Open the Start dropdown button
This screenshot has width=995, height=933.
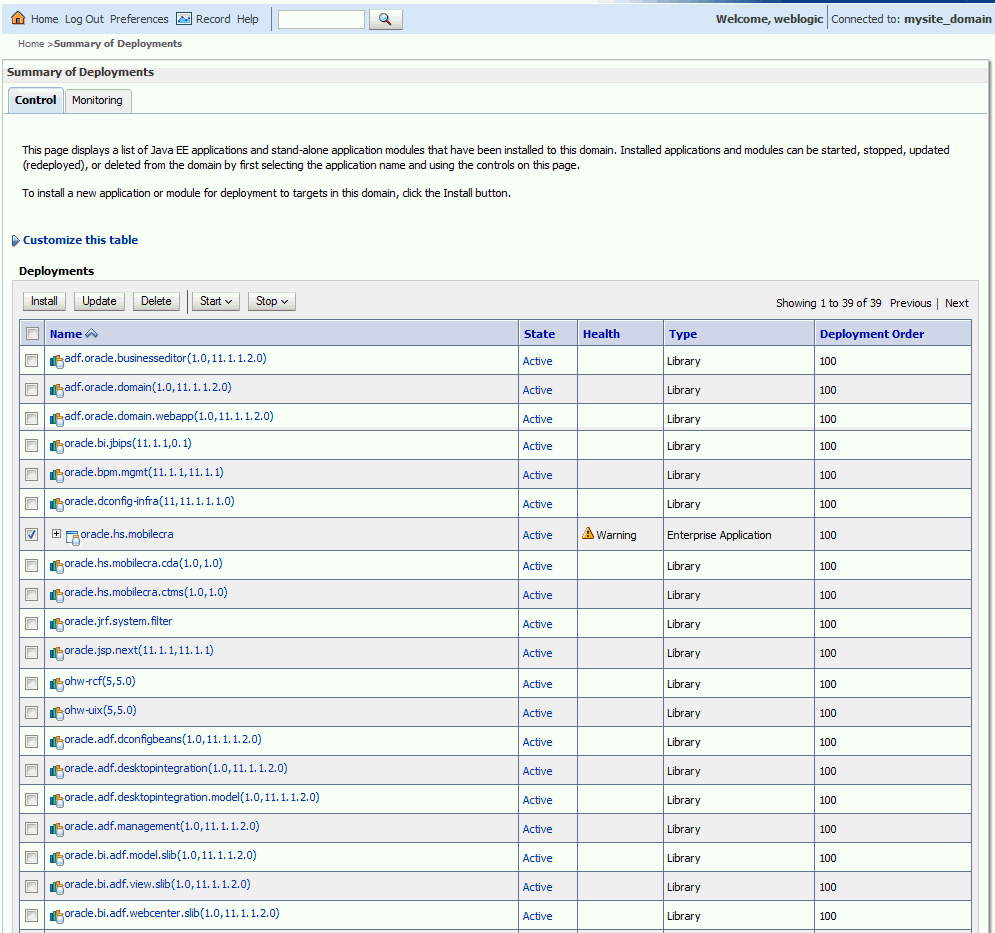[x=216, y=301]
